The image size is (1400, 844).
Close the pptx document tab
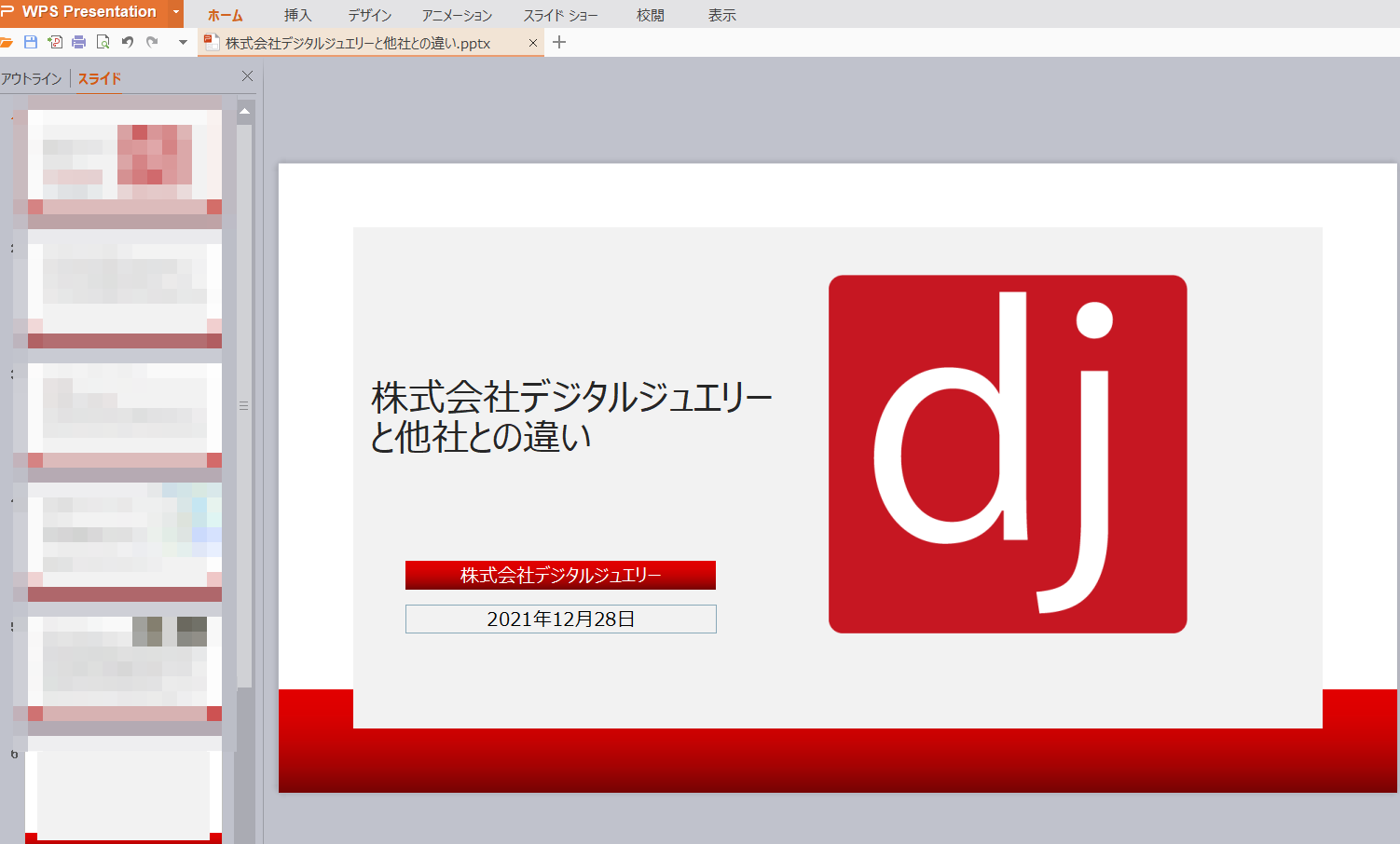point(533,43)
